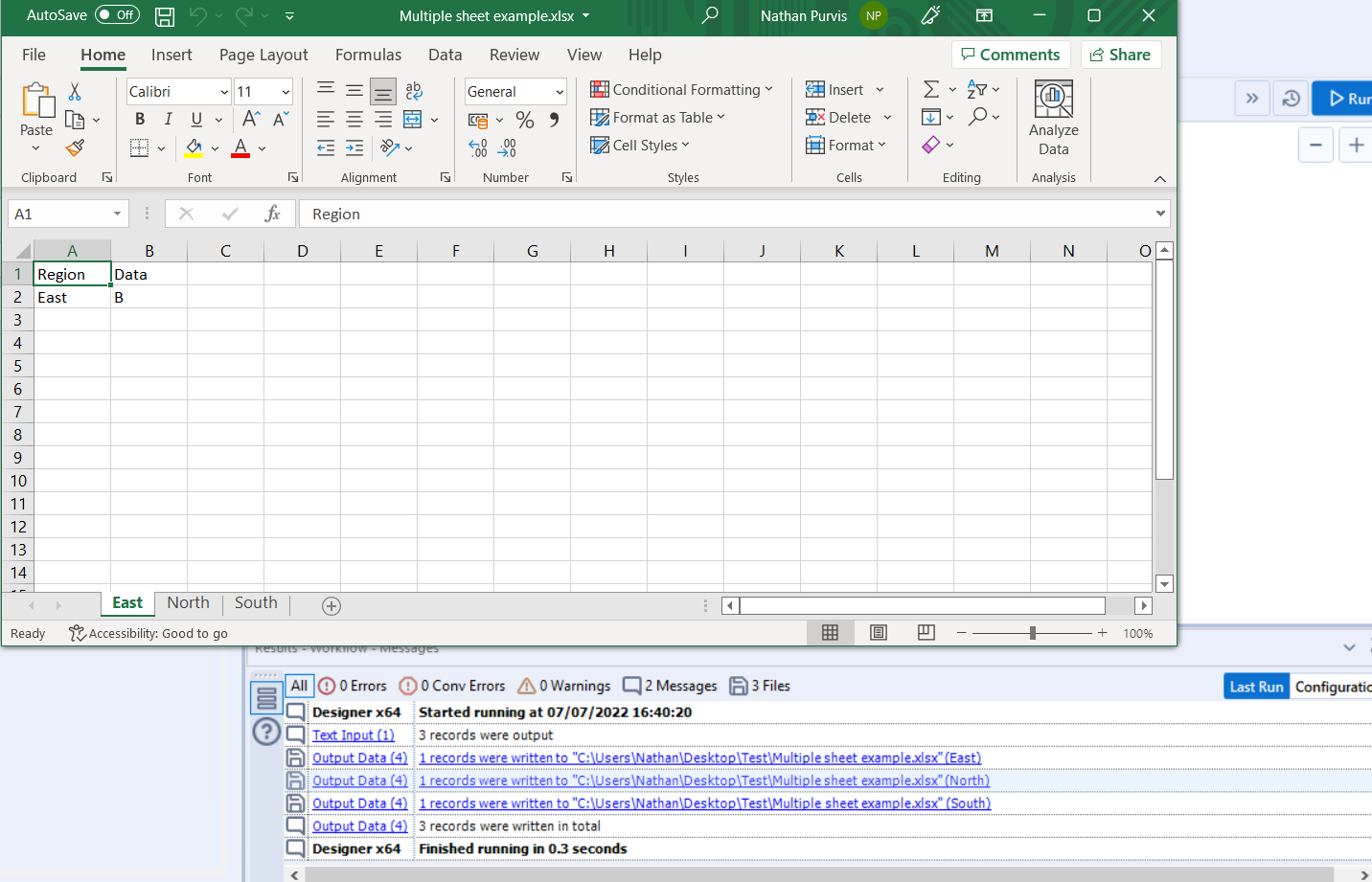Open the General number format dropdown
The height and width of the screenshot is (882, 1372).
click(559, 91)
